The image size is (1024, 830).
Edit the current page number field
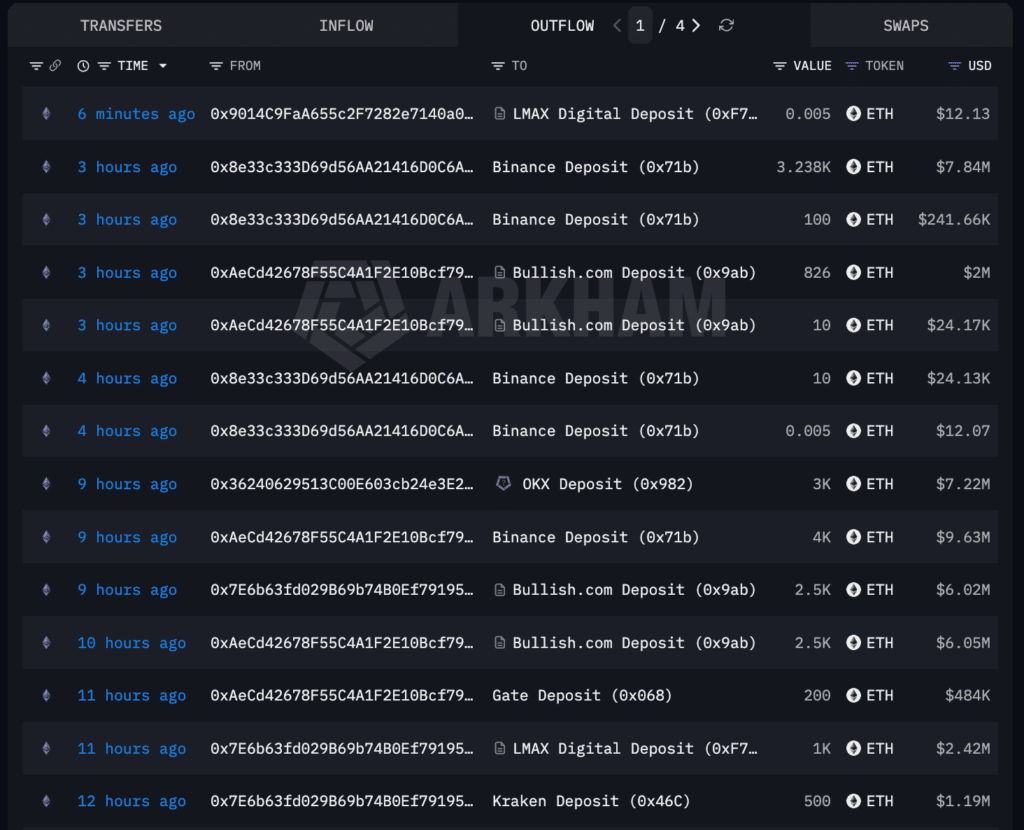coord(640,25)
